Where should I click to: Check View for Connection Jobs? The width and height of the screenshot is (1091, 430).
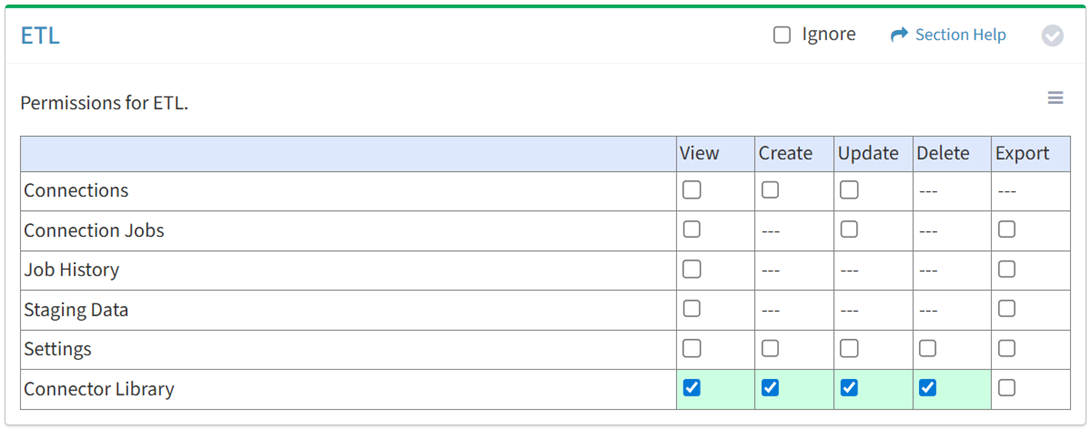pyautogui.click(x=692, y=230)
